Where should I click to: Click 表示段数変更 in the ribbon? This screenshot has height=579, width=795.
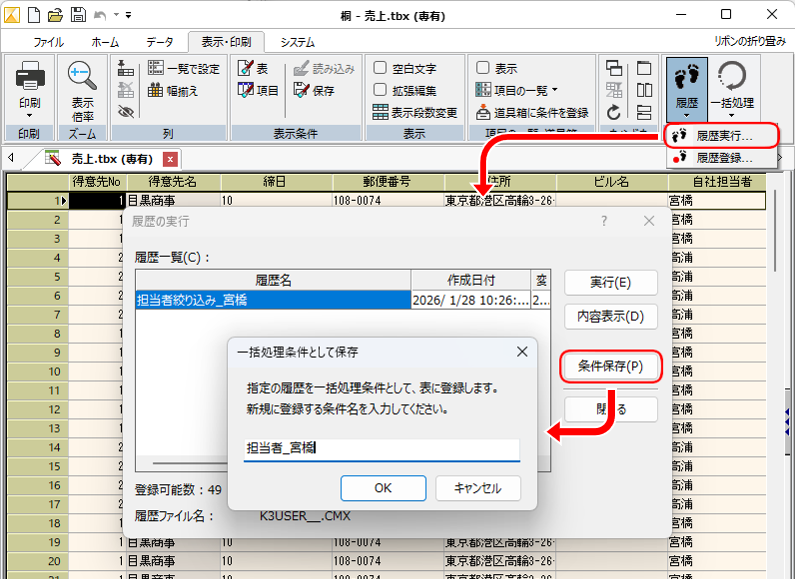tap(380, 112)
